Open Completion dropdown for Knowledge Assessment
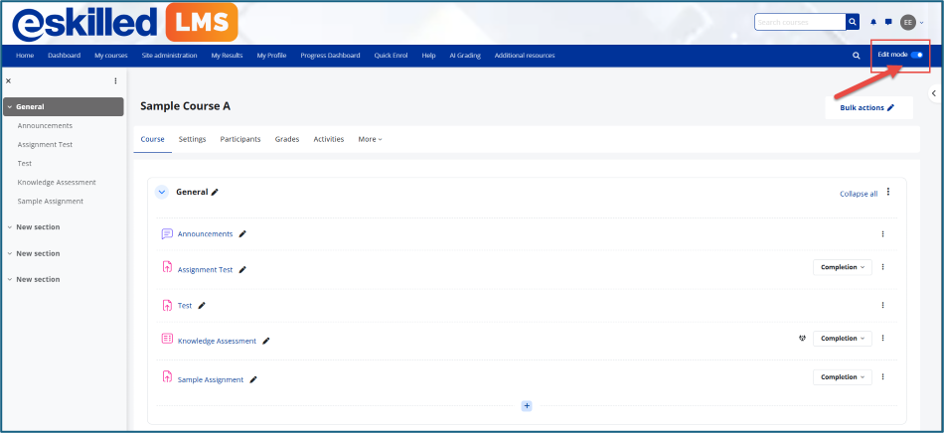 (x=842, y=338)
